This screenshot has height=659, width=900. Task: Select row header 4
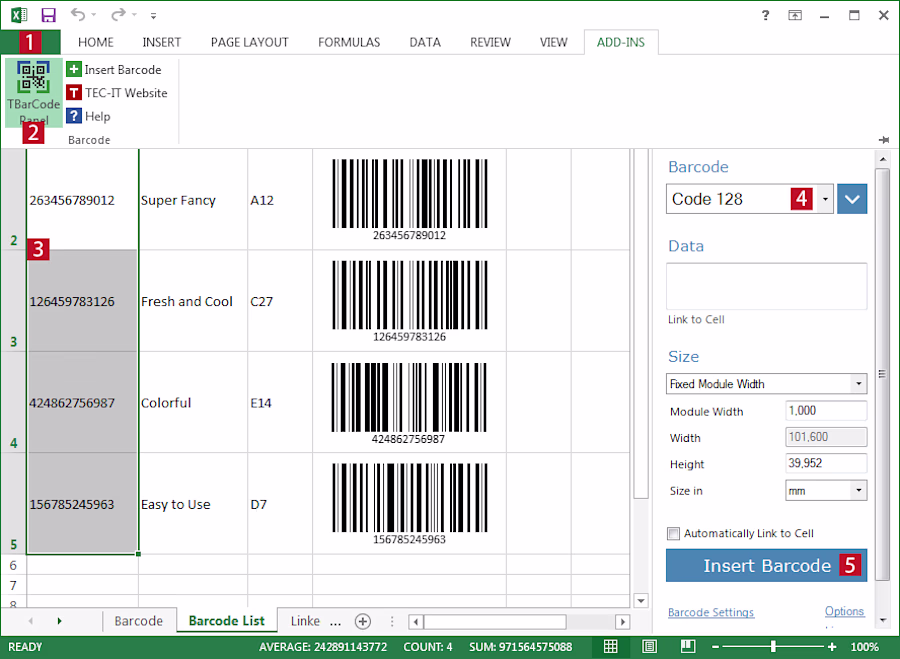point(13,402)
